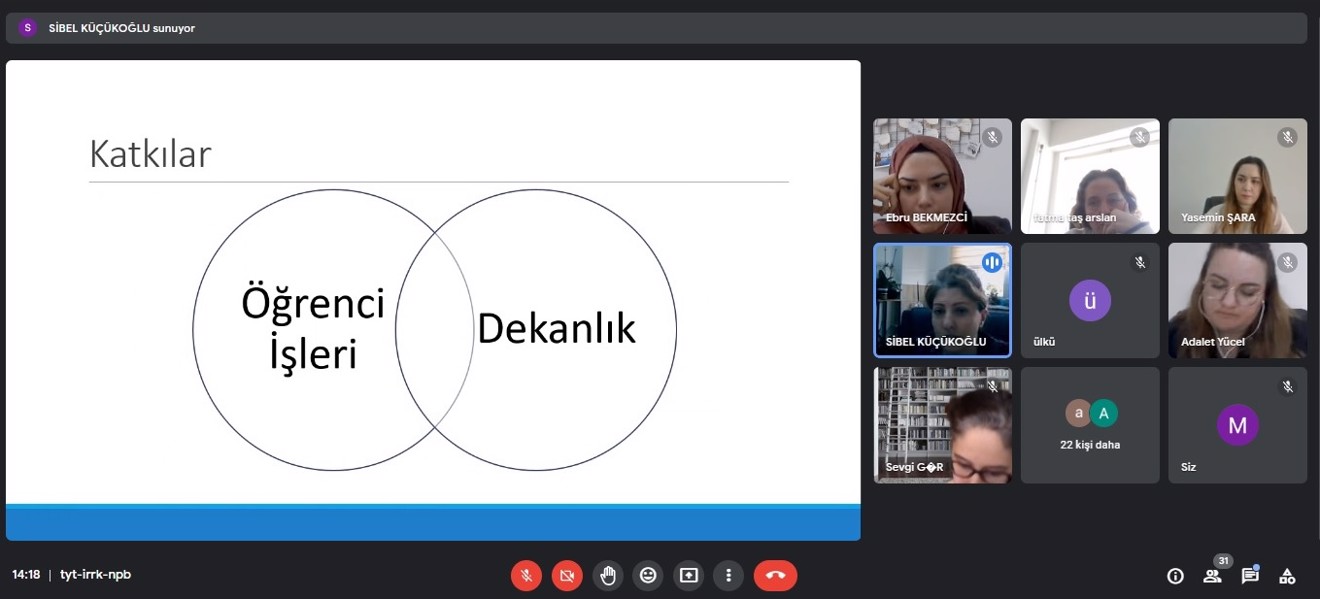1320x599 pixels.
Task: Click the meeting code tyt-irrk-npb
Action: click(95, 575)
